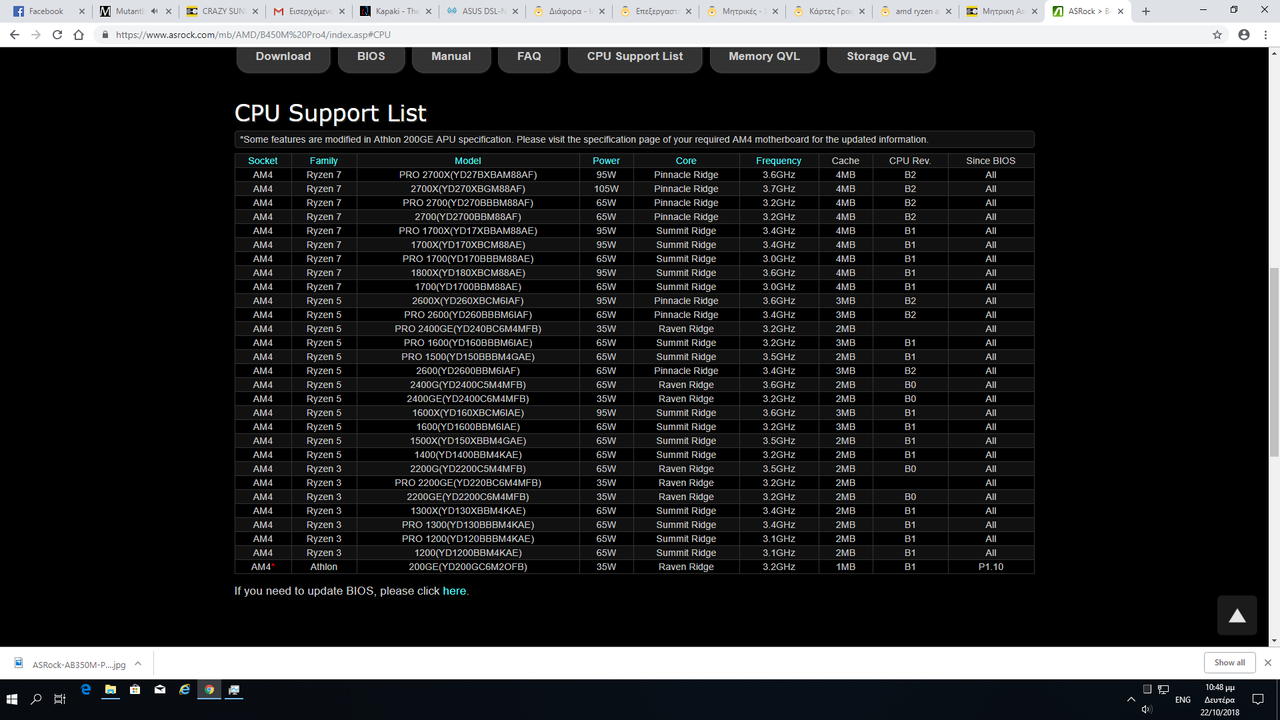1280x720 pixels.
Task: Open the browser home page
Action: [80, 34]
